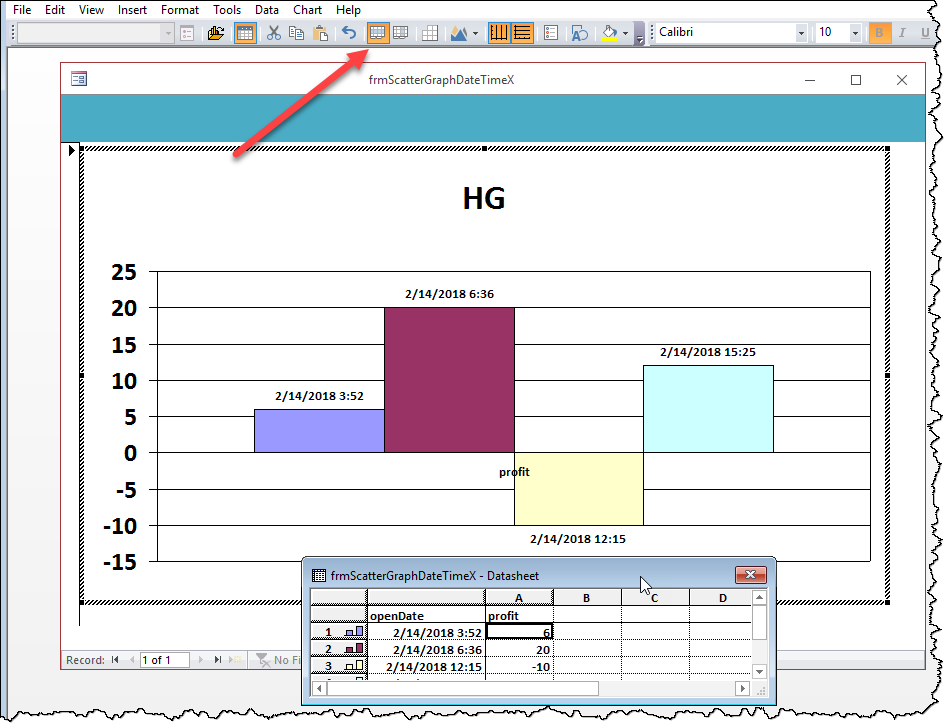Click the Undo arrow icon

(x=349, y=33)
